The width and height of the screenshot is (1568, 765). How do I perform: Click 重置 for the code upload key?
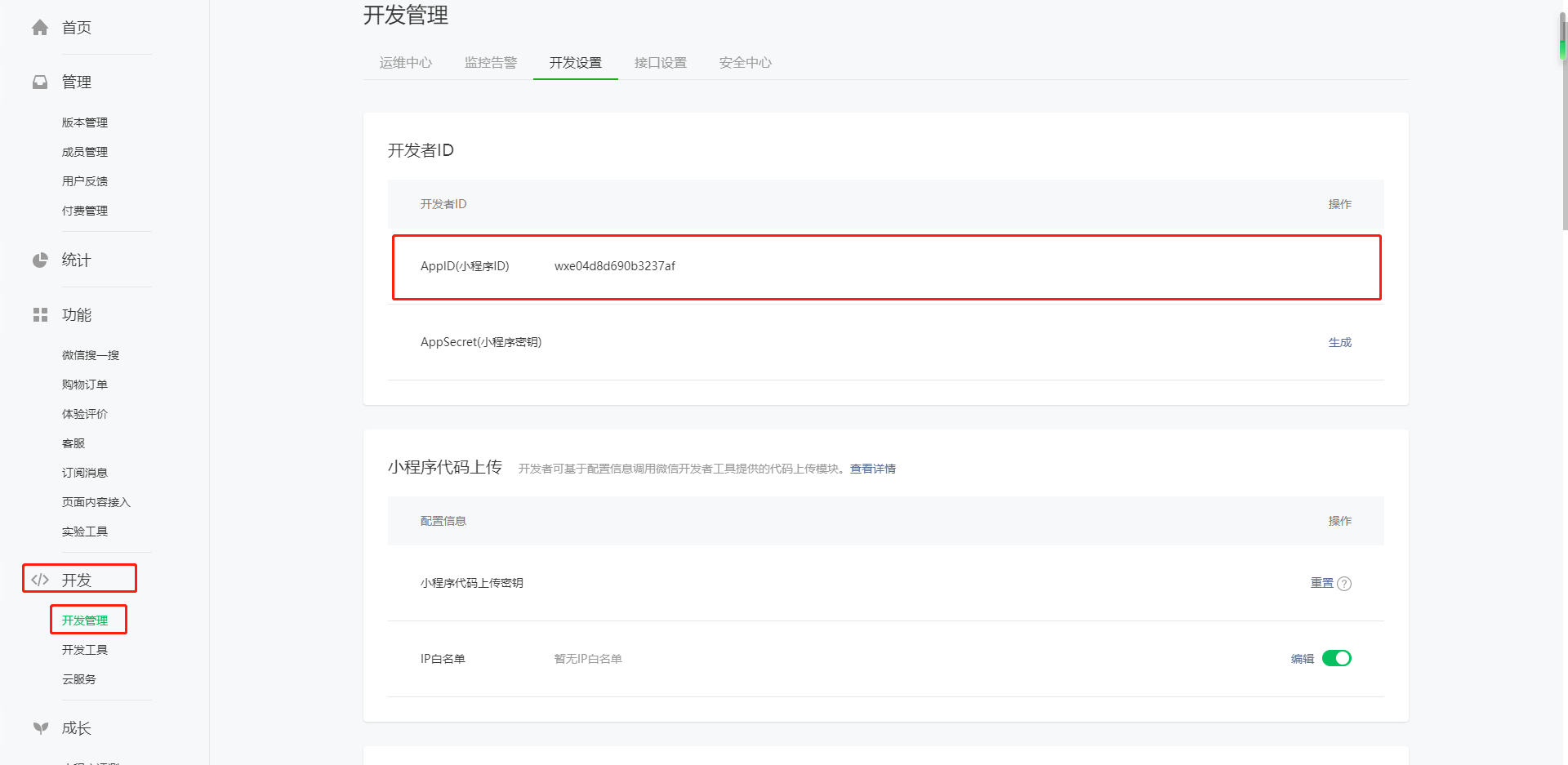[x=1321, y=583]
